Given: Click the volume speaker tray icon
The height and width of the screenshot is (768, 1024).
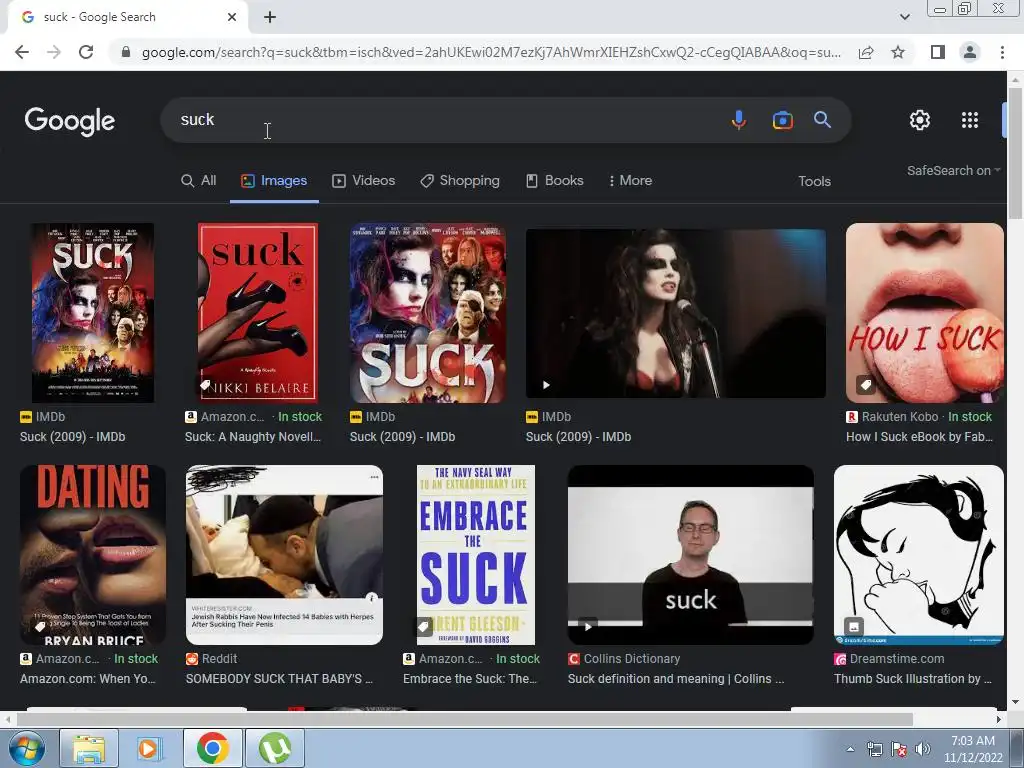Looking at the screenshot, I should click(923, 749).
